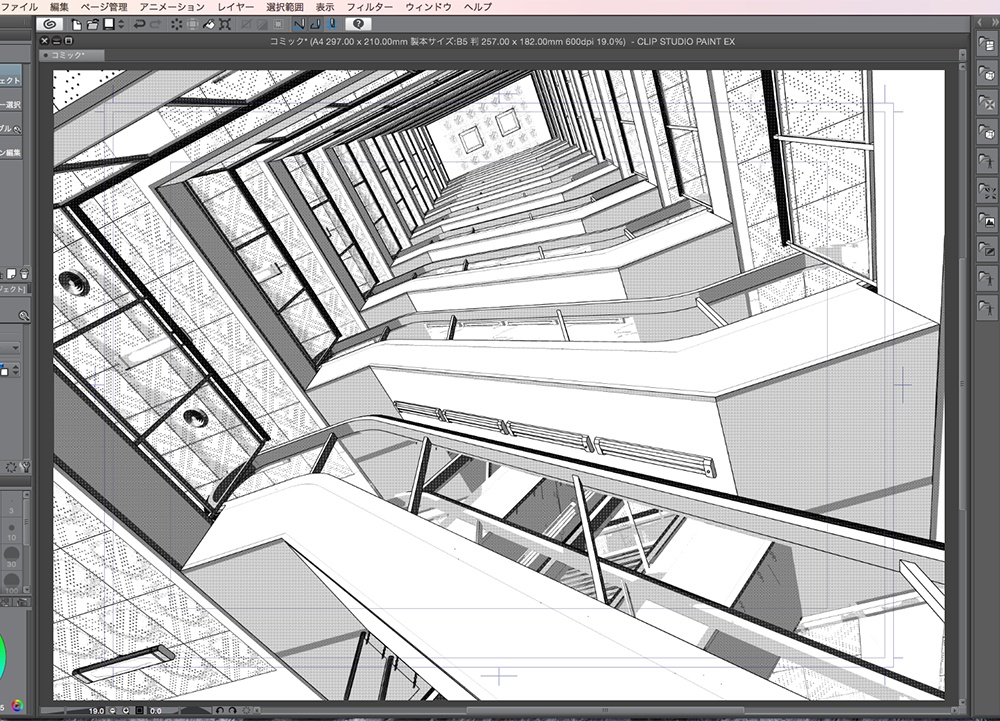This screenshot has height=721, width=1000.
Task: Open the ウィンドウ menu
Action: [428, 7]
